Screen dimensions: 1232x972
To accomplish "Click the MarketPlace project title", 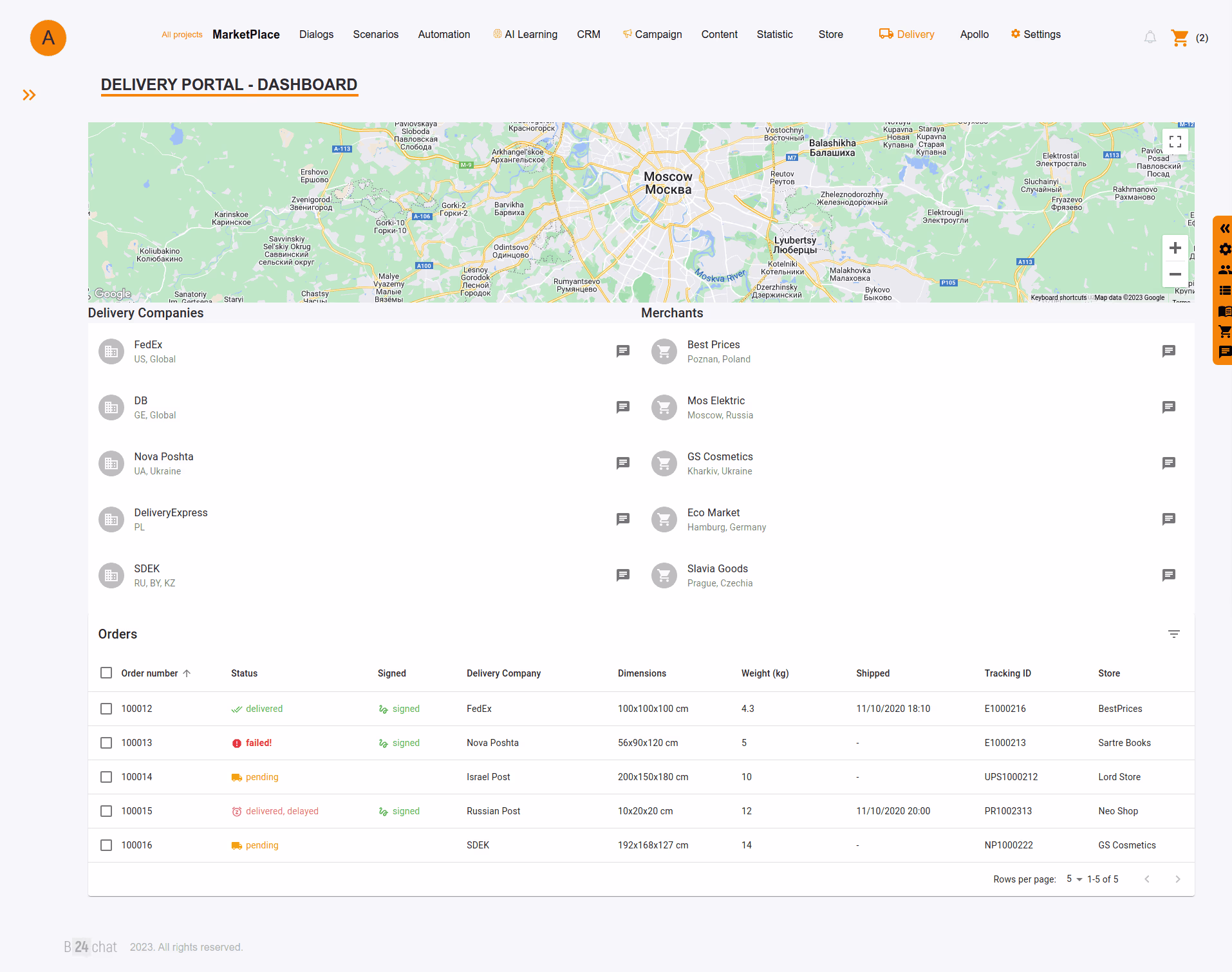I will [246, 35].
